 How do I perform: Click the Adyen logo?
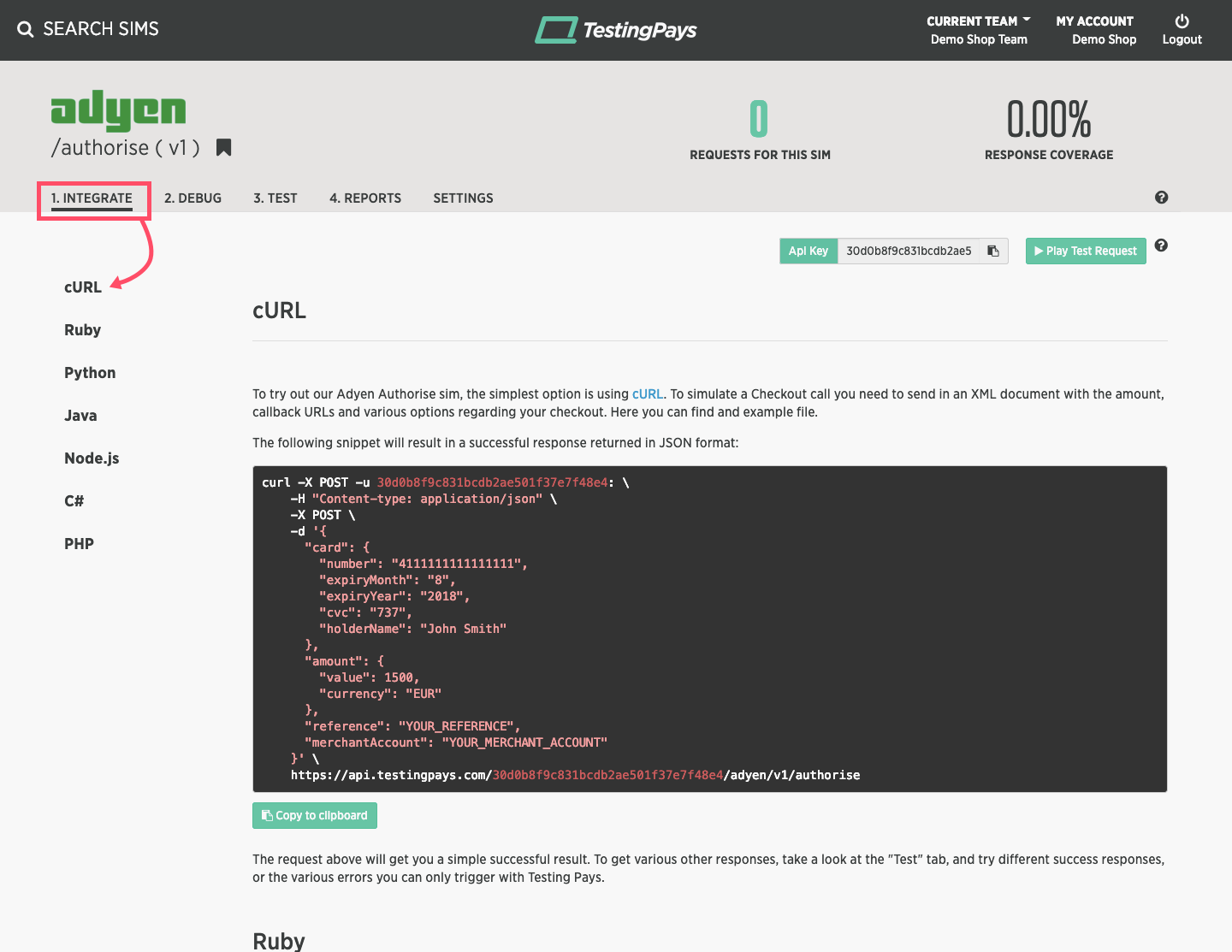pos(118,109)
